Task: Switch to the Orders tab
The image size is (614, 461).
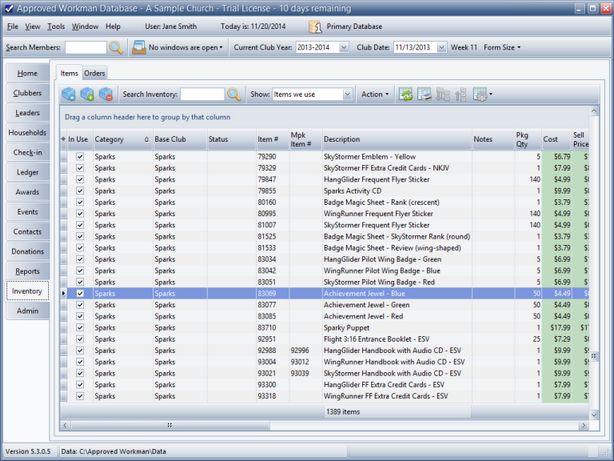Action: click(x=94, y=73)
